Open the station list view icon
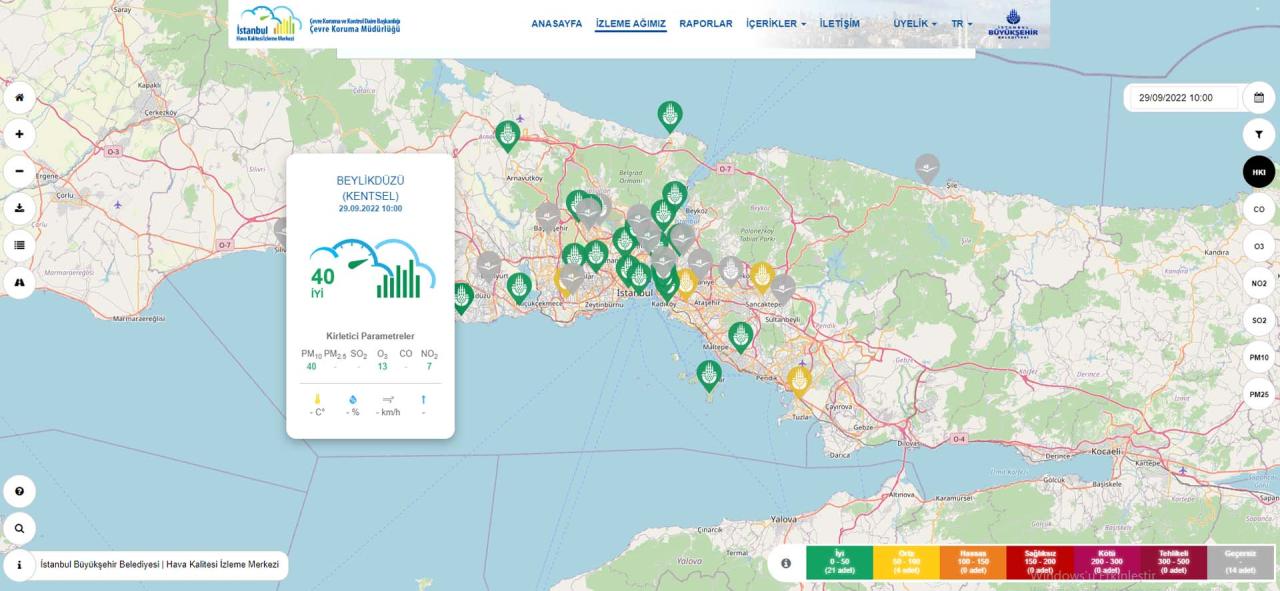The image size is (1280, 591). click(x=19, y=245)
